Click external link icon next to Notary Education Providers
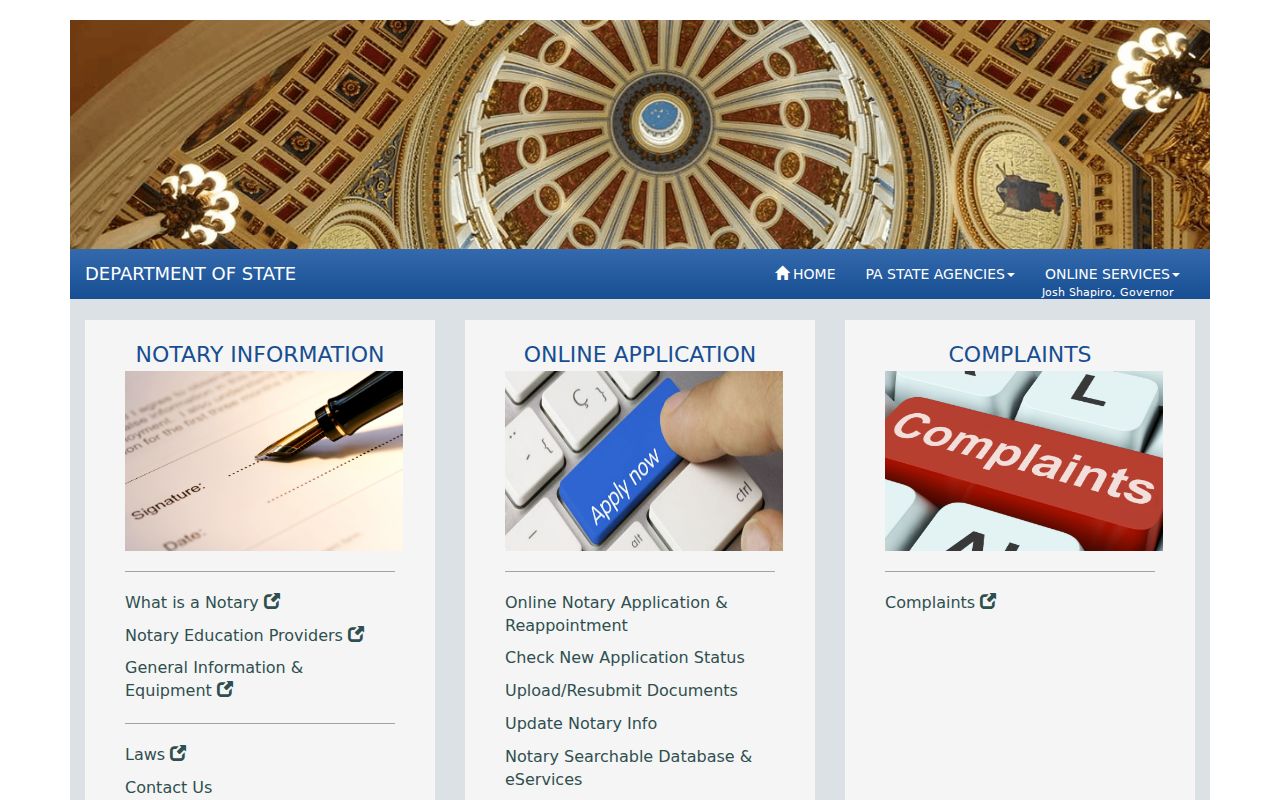Viewport: 1280px width, 800px height. [356, 634]
